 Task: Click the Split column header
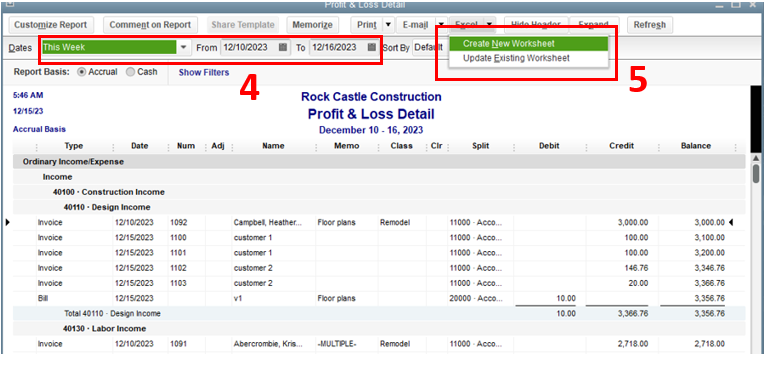(480, 146)
